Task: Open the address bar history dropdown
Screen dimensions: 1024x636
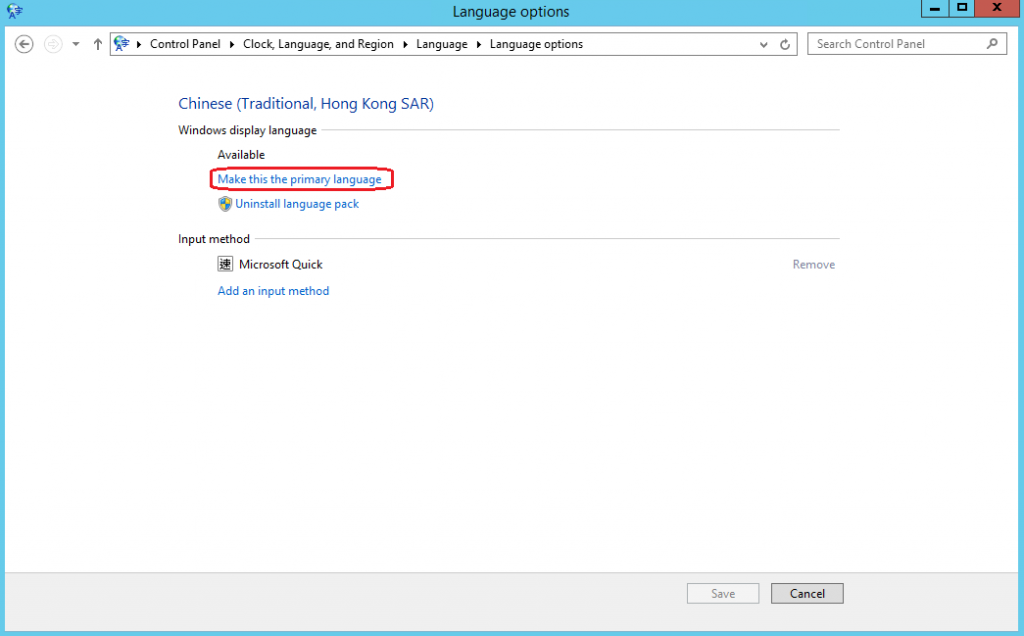Action: point(763,44)
